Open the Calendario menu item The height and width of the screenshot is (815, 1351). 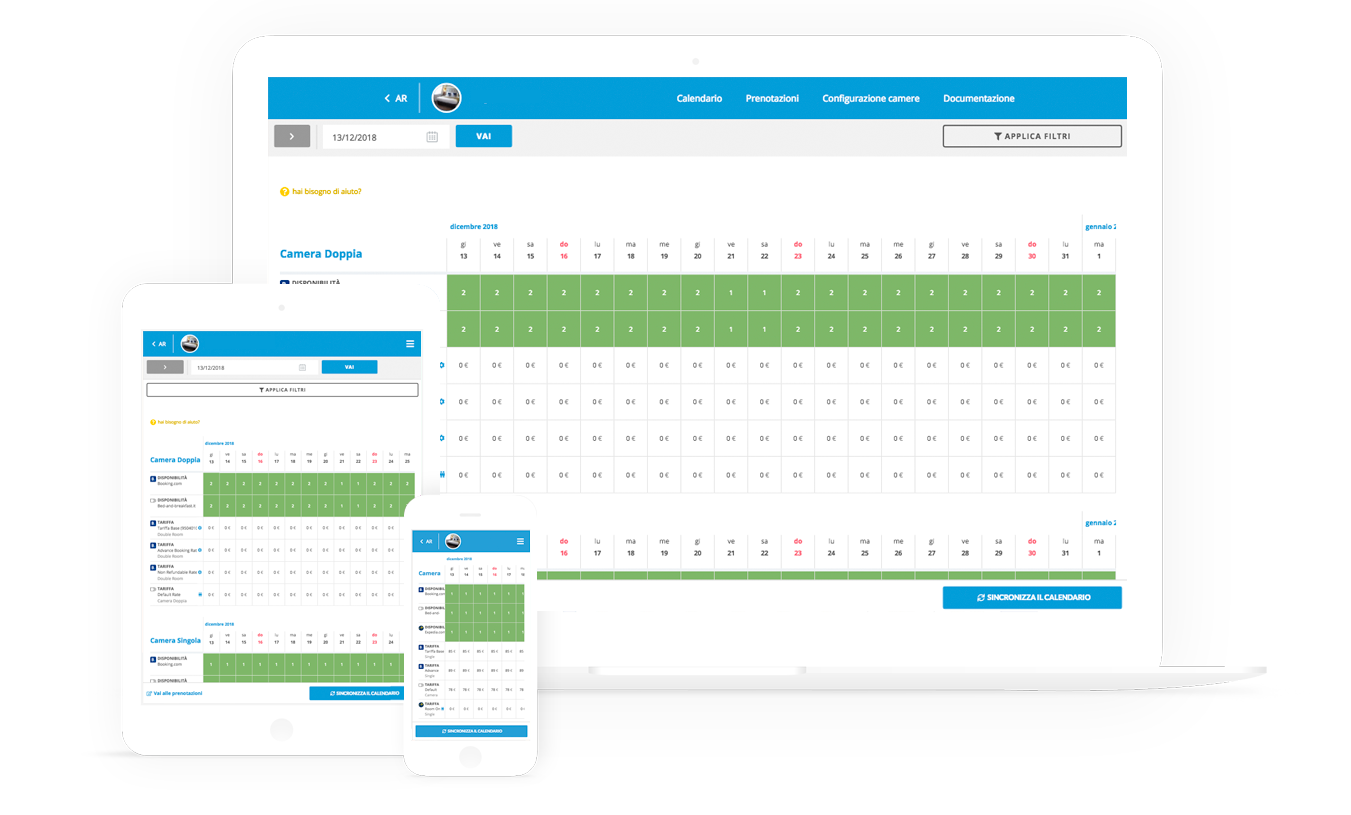click(699, 99)
